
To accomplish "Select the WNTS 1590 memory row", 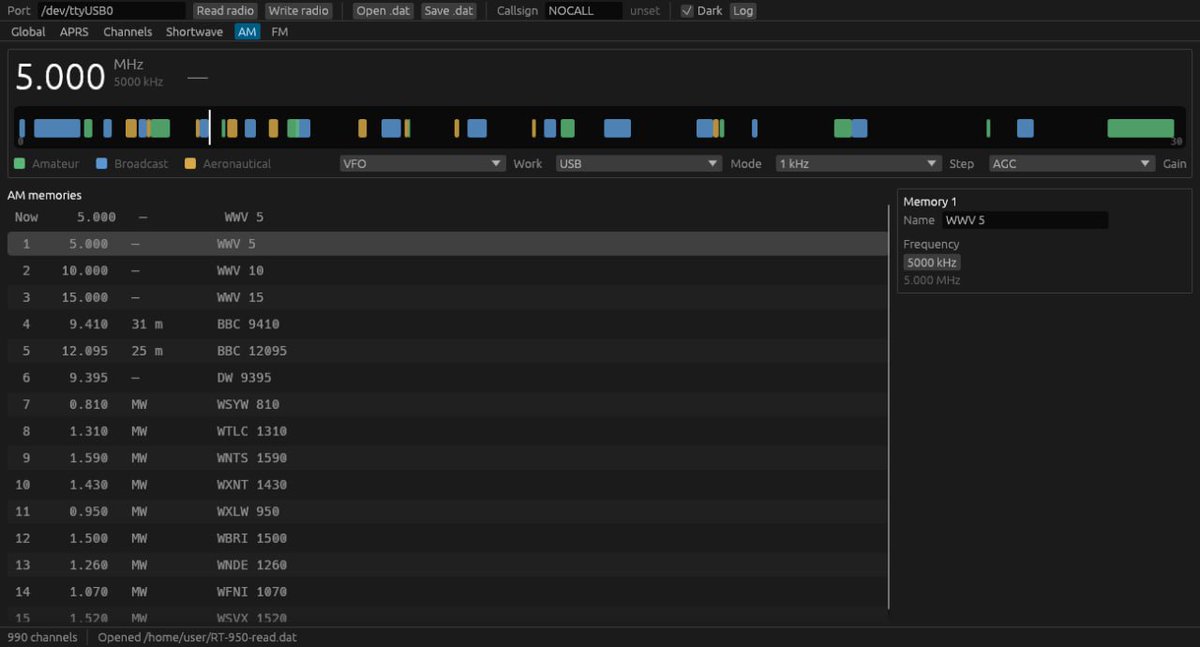I will (x=447, y=458).
